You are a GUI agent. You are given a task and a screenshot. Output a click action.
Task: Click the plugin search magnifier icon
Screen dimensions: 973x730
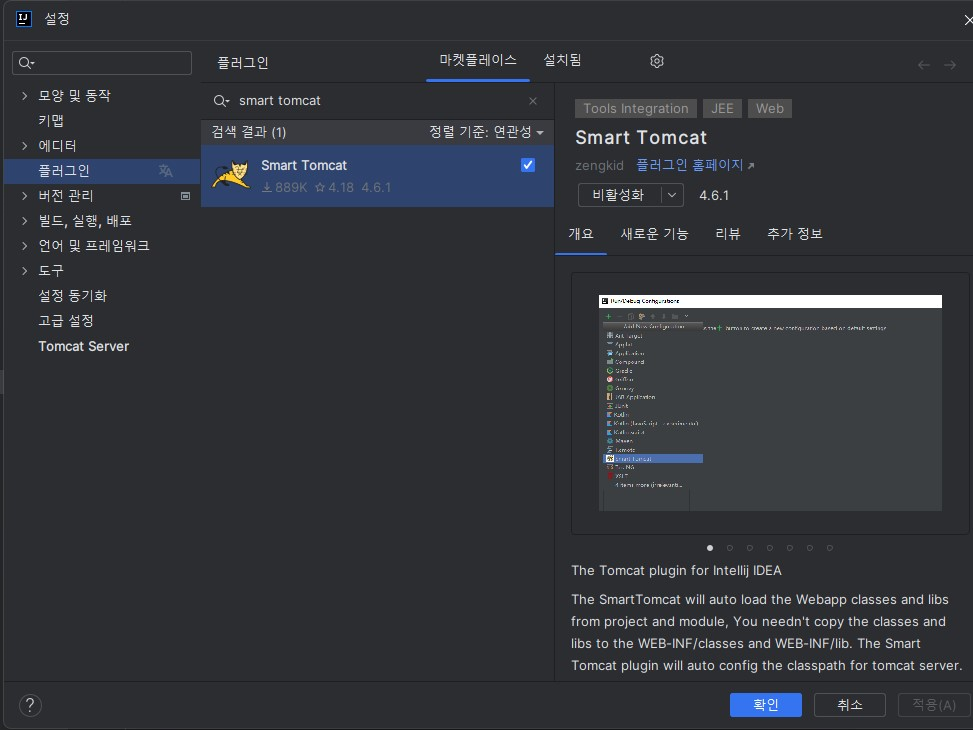pyautogui.click(x=221, y=101)
